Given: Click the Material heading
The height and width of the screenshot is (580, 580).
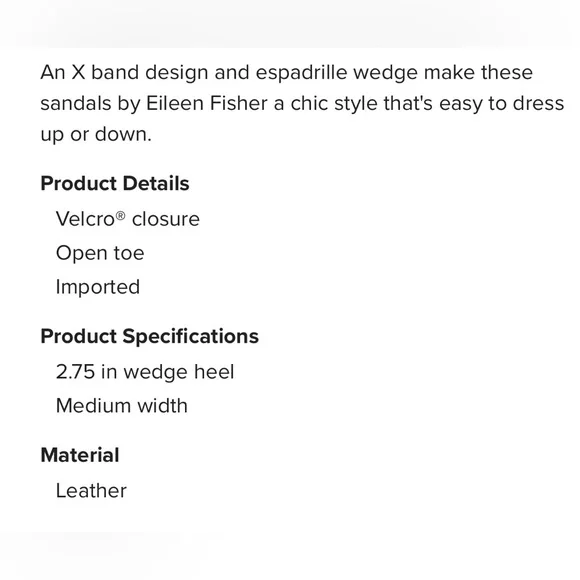Looking at the screenshot, I should pos(80,455).
